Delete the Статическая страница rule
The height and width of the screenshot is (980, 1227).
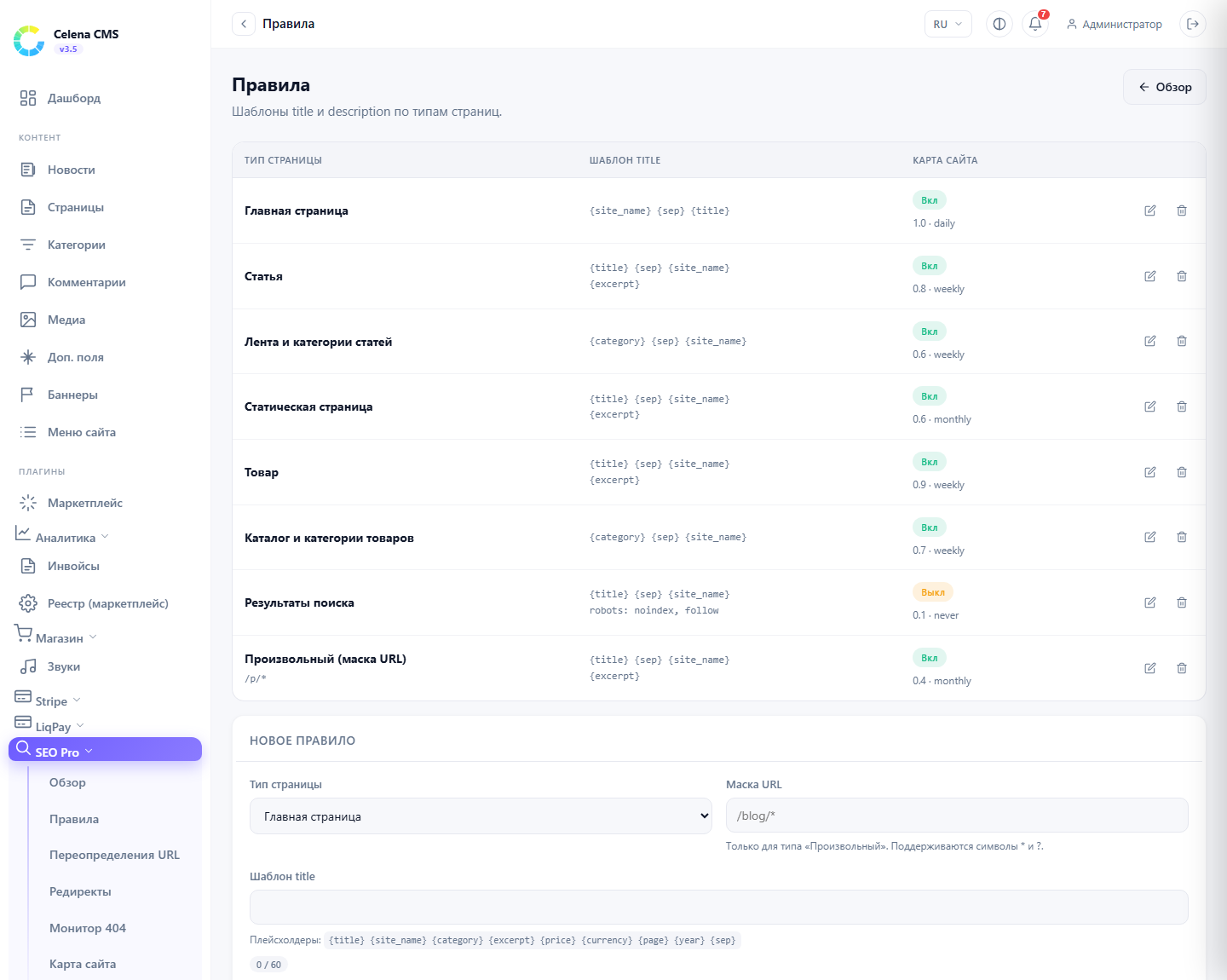[x=1182, y=406]
